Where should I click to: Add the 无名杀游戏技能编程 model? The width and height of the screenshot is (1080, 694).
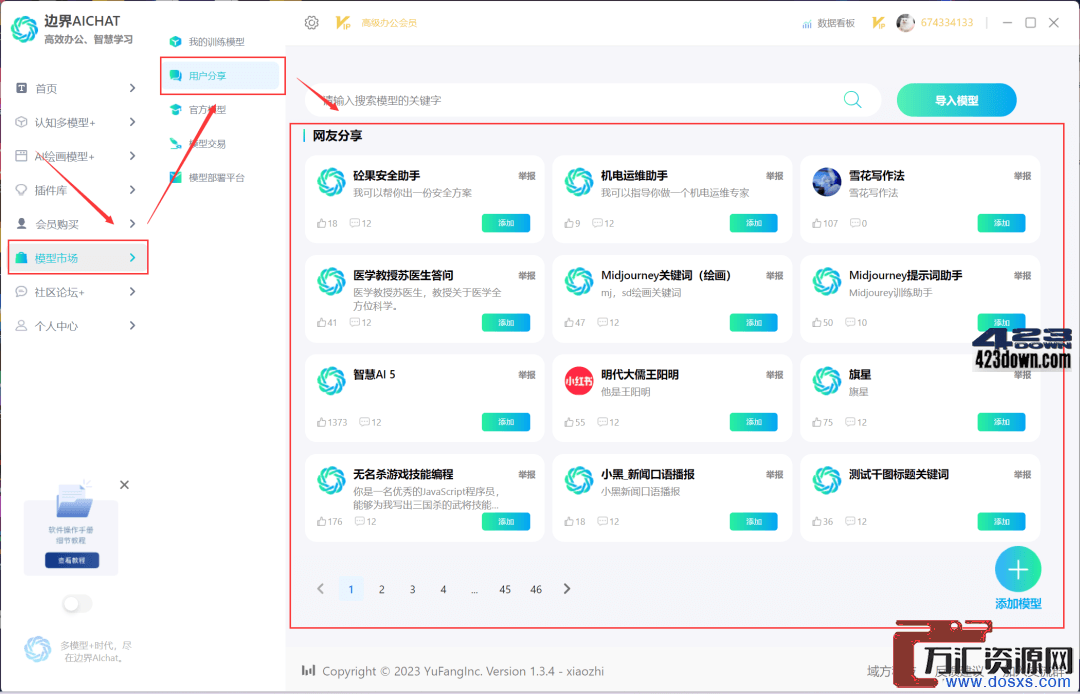506,521
